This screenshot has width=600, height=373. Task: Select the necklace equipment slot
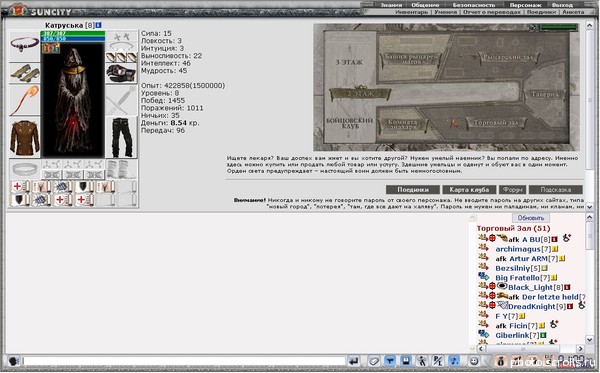pyautogui.click(x=24, y=45)
